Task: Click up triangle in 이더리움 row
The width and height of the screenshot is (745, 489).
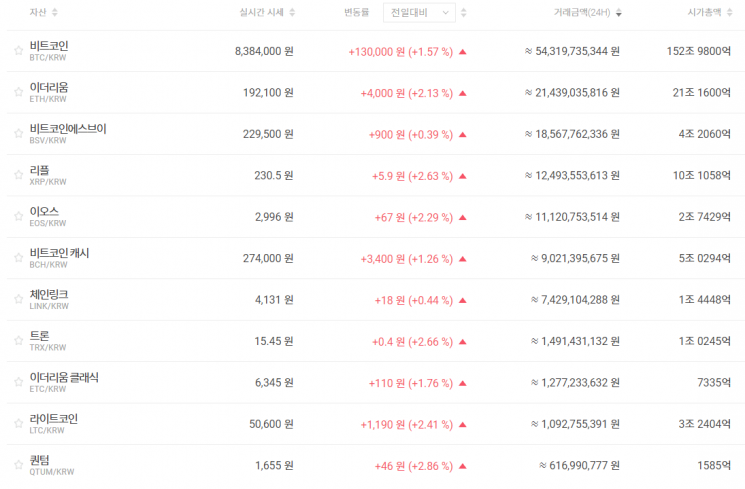Action: [463, 93]
